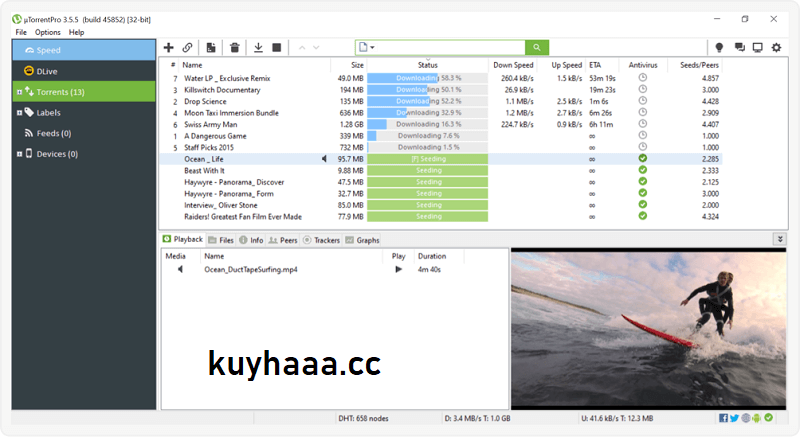Viewport: 800px width, 437px height.
Task: Click the remote monitor icon
Action: (758, 47)
